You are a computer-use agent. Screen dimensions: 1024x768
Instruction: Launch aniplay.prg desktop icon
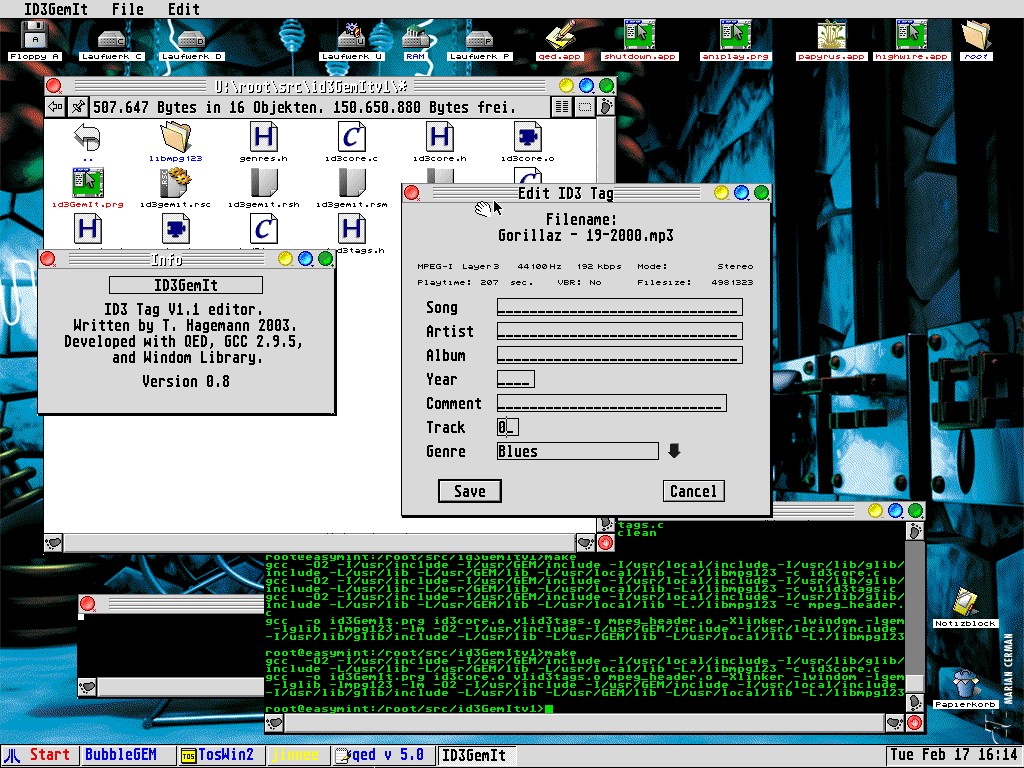coord(735,40)
